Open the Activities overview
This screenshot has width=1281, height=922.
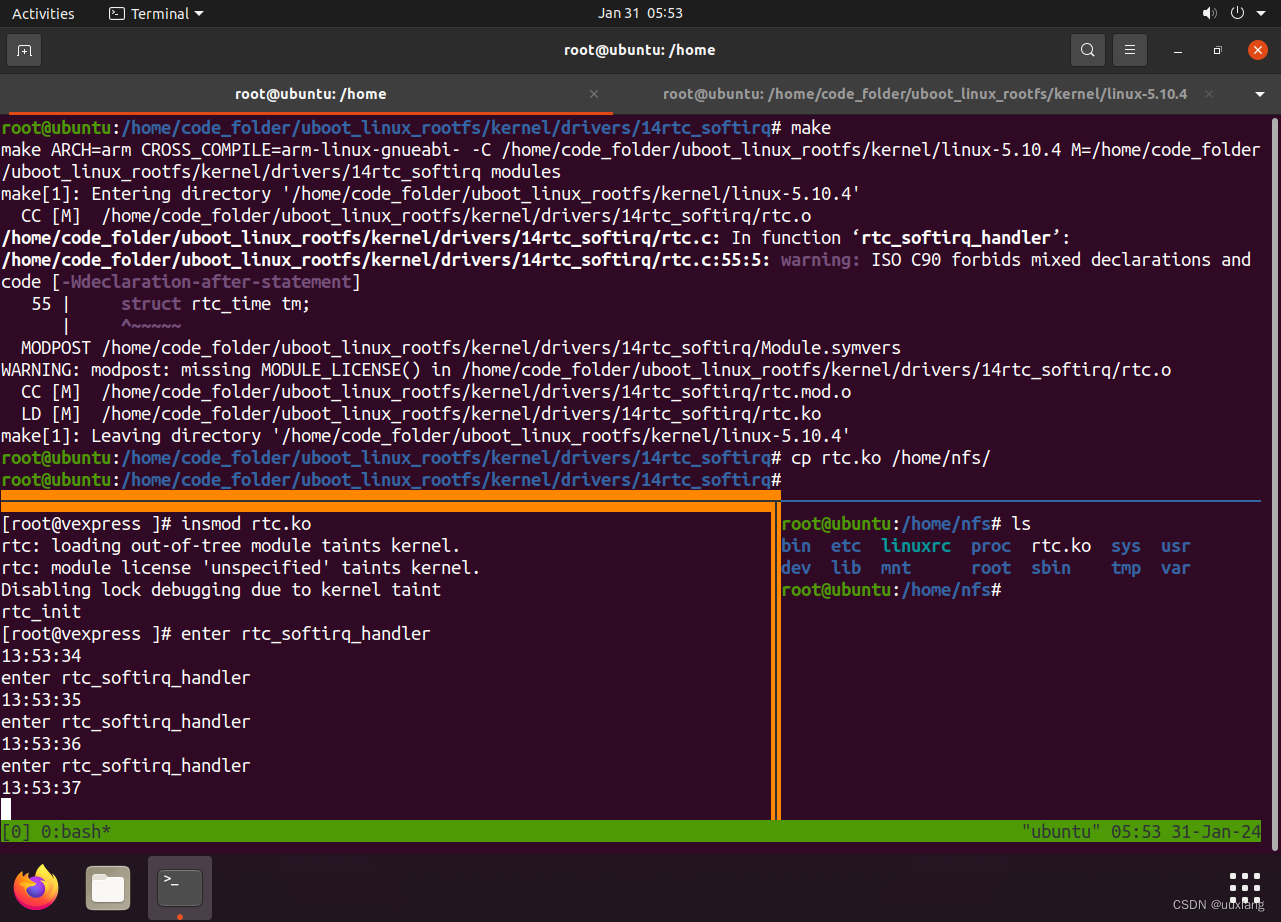(43, 14)
